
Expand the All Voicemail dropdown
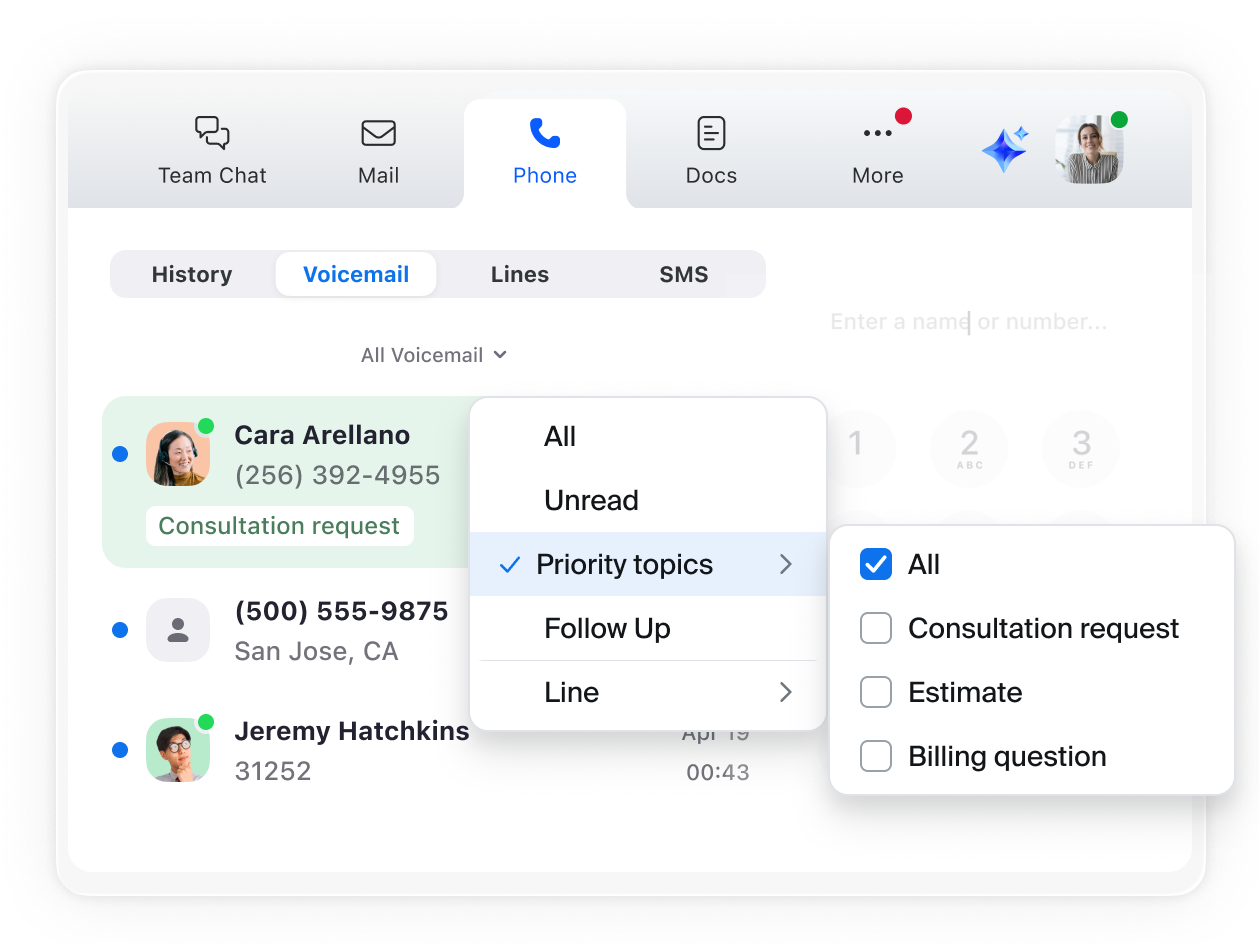[x=434, y=355]
